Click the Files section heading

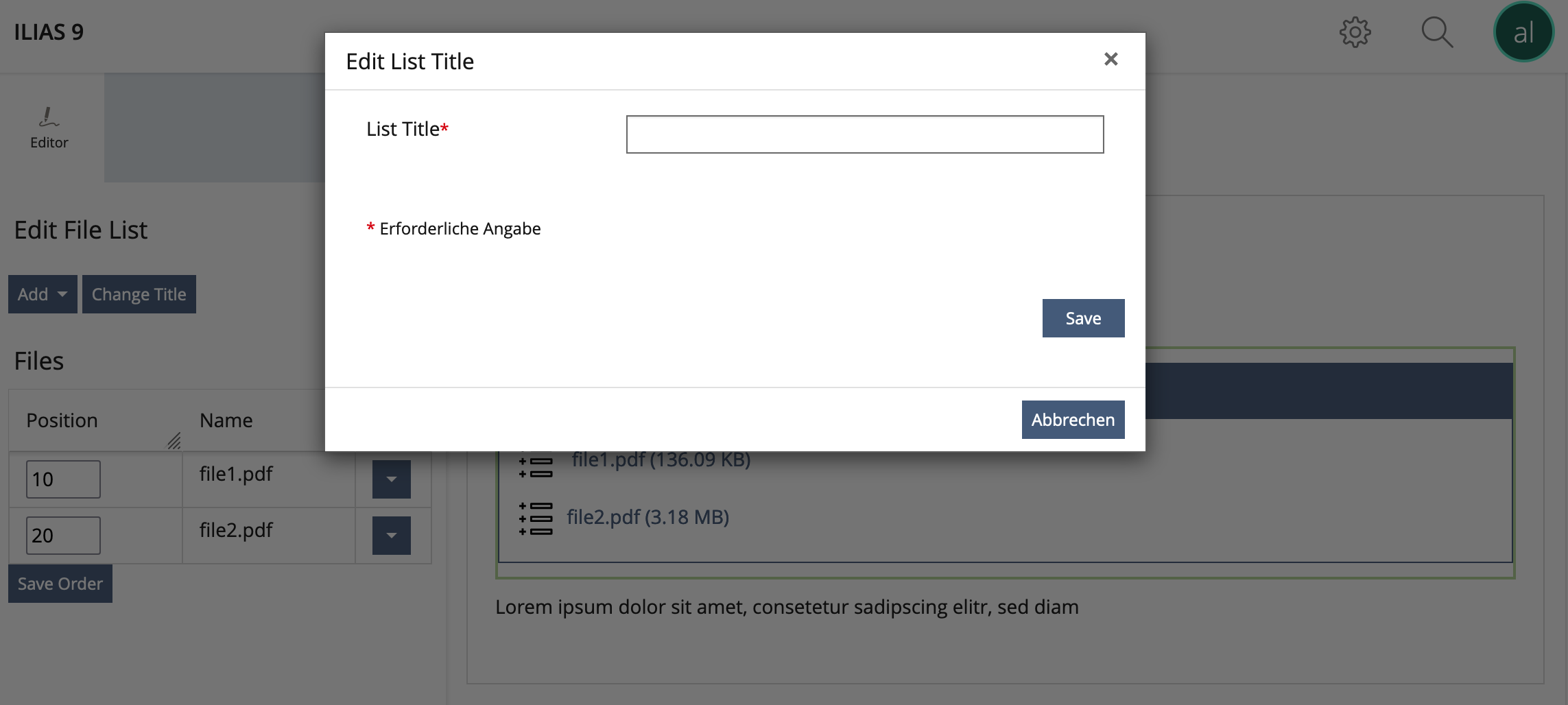point(39,361)
